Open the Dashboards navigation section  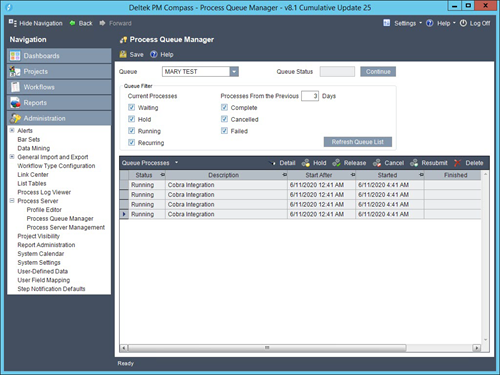(59, 56)
